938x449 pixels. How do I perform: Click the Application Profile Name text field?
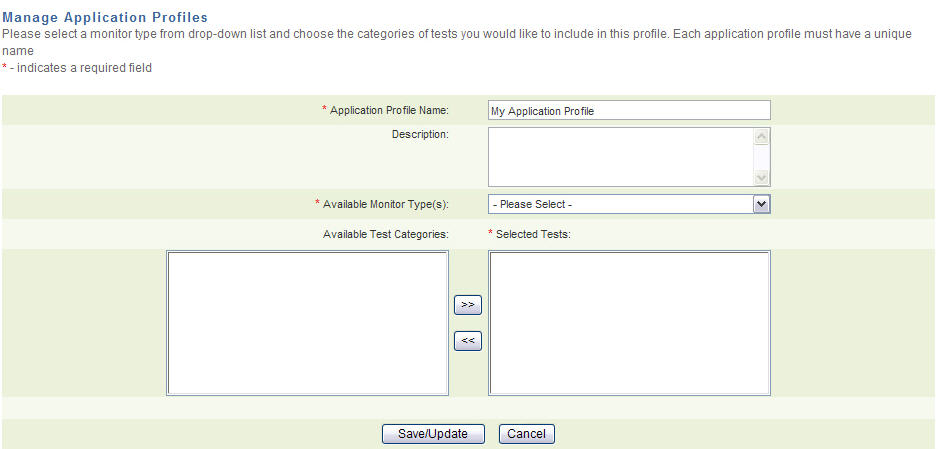pyautogui.click(x=628, y=111)
